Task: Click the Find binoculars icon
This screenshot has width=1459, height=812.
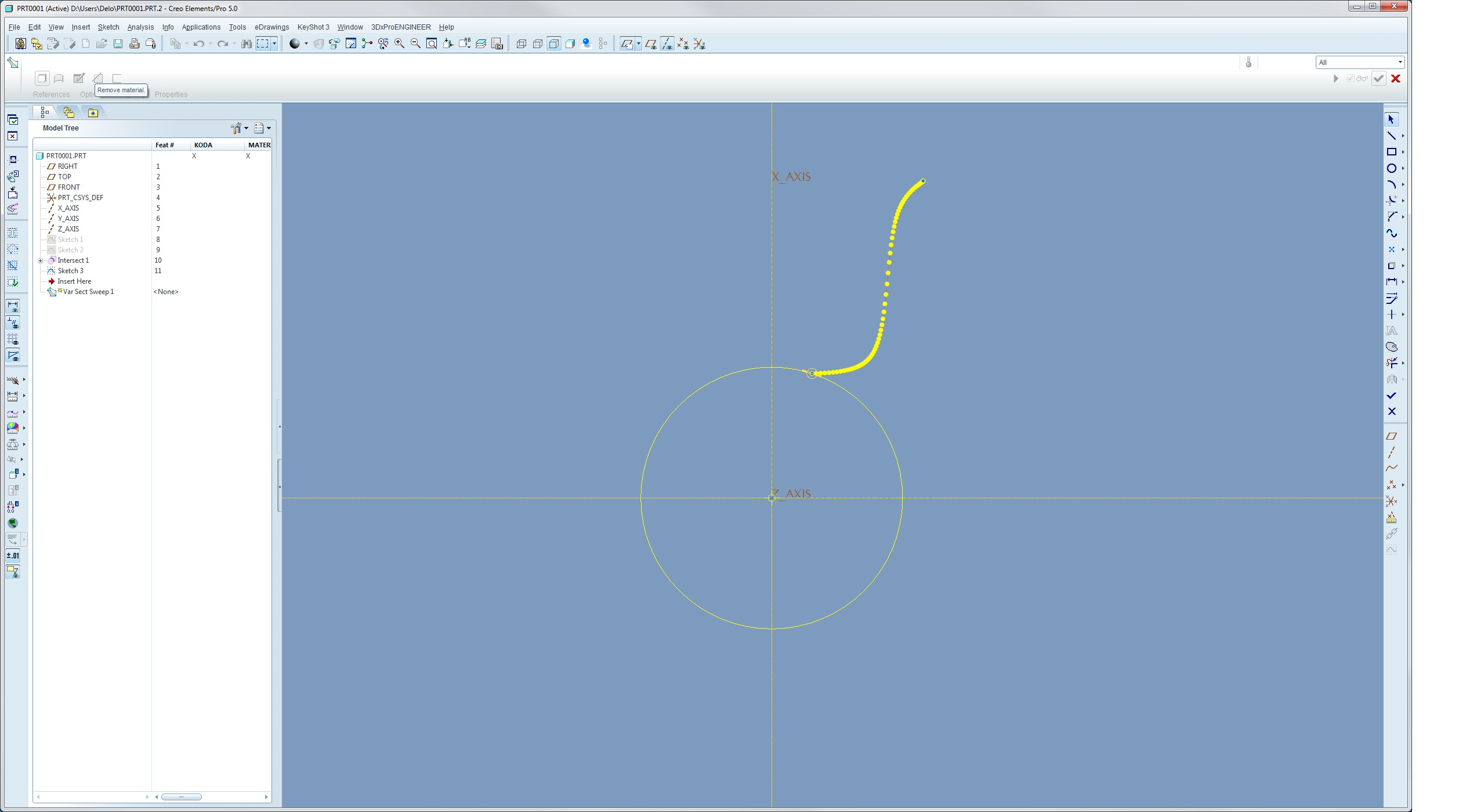Action: pyautogui.click(x=247, y=43)
